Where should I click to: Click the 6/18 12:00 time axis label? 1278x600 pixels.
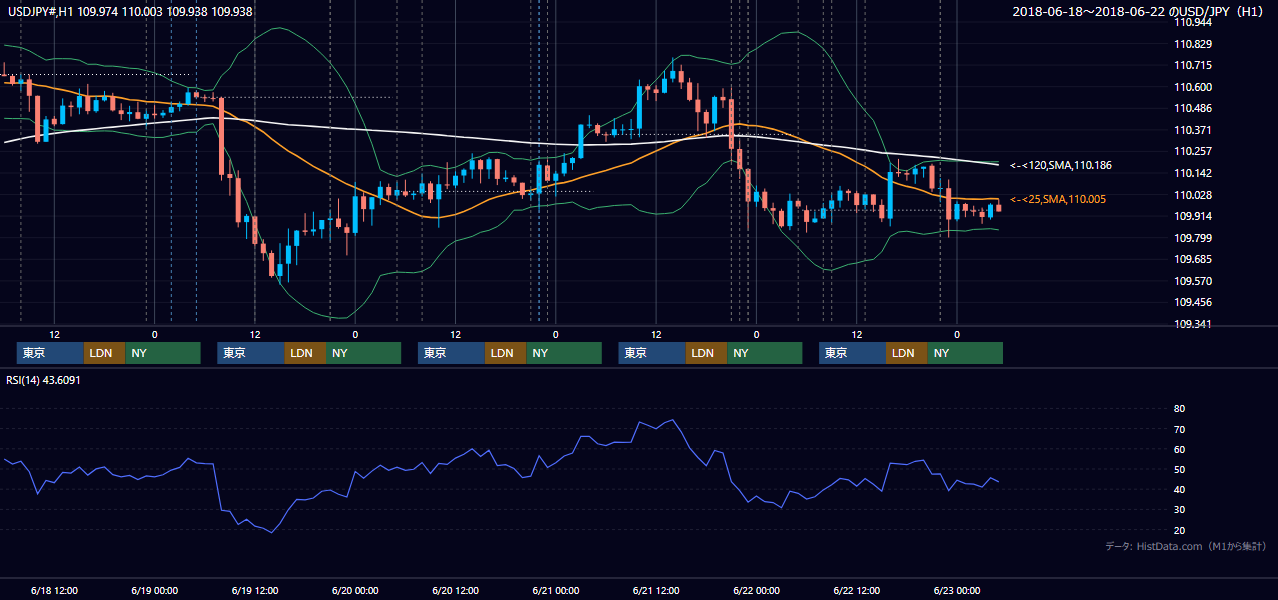coord(54,590)
